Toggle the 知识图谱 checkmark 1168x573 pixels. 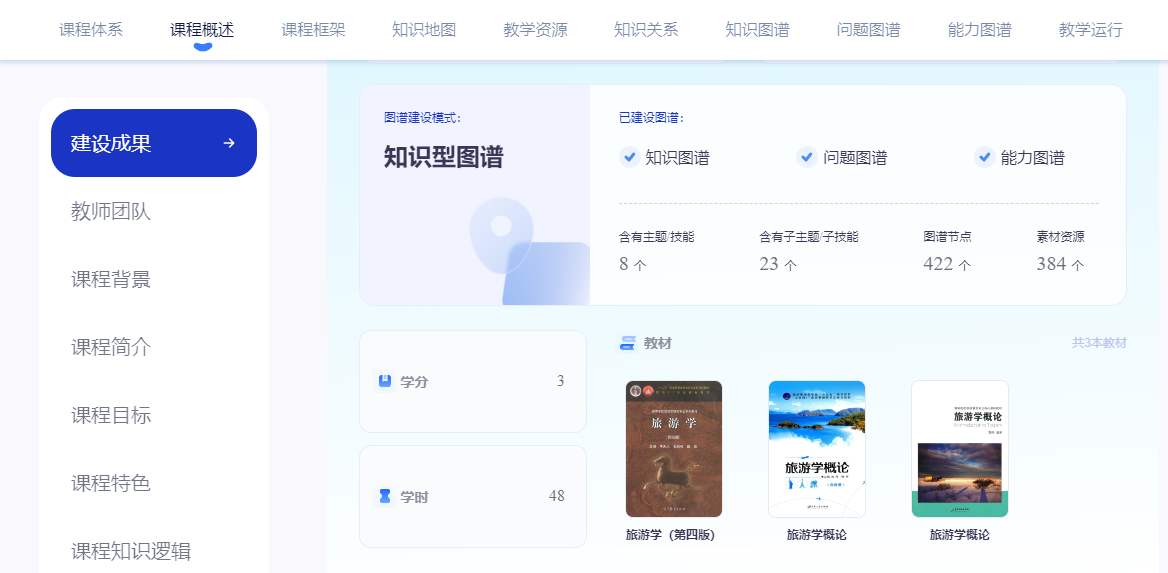click(629, 157)
